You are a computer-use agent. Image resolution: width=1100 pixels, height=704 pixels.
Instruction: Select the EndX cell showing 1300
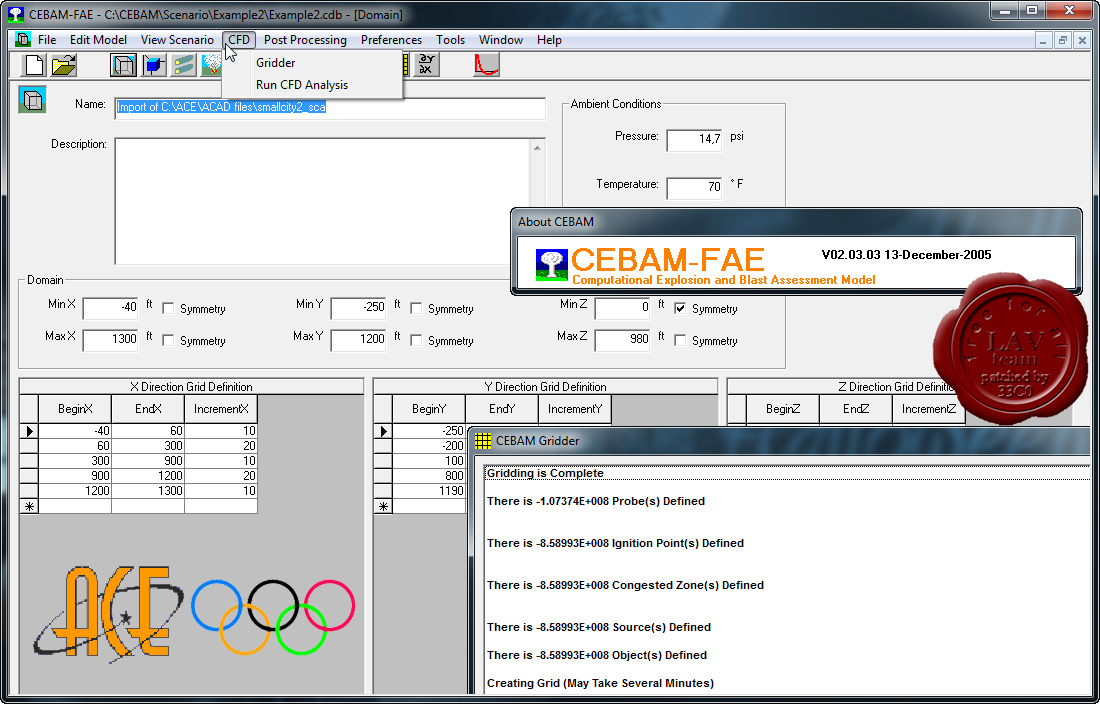(148, 491)
